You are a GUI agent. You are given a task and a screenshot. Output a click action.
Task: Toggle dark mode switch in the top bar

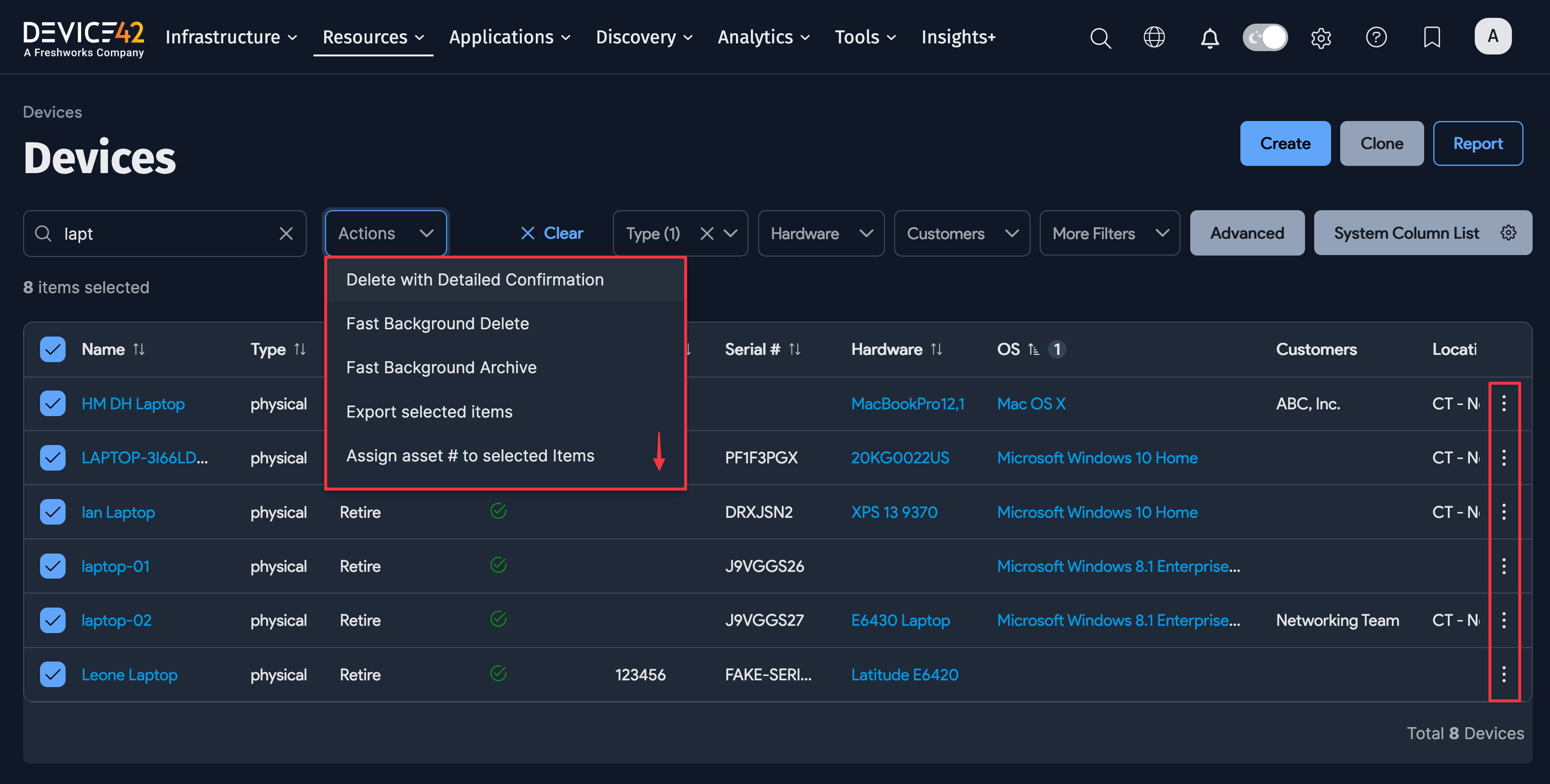click(x=1265, y=37)
